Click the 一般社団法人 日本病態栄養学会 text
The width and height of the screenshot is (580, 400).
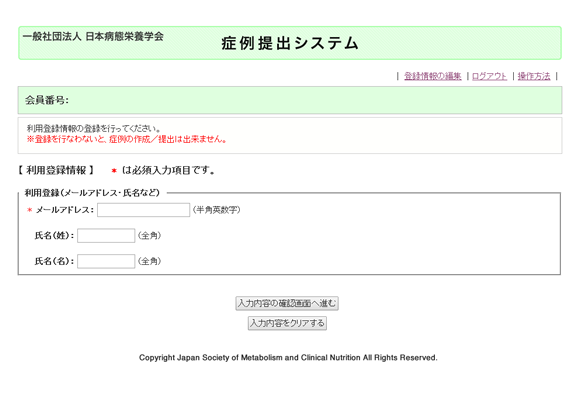pos(93,36)
